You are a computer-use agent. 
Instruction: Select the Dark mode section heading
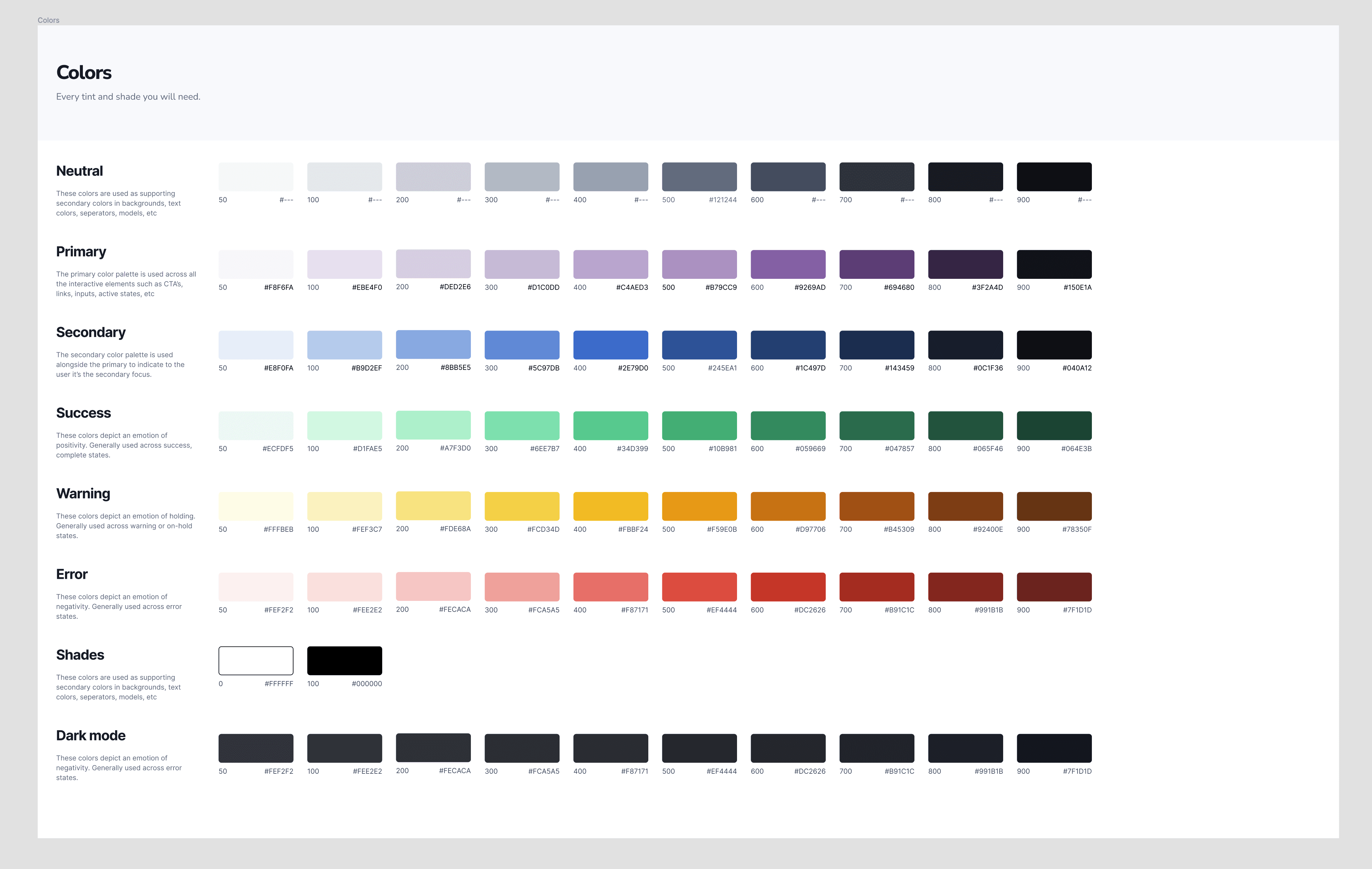tap(91, 735)
